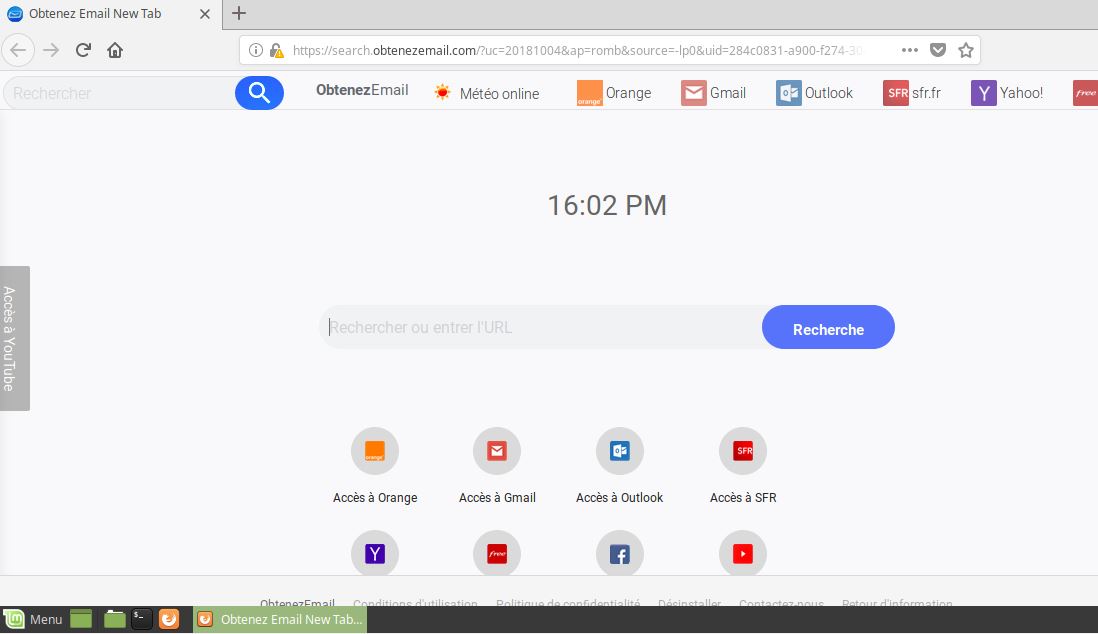Click the top Rechercher search field
The width and height of the screenshot is (1098, 634).
tap(120, 93)
